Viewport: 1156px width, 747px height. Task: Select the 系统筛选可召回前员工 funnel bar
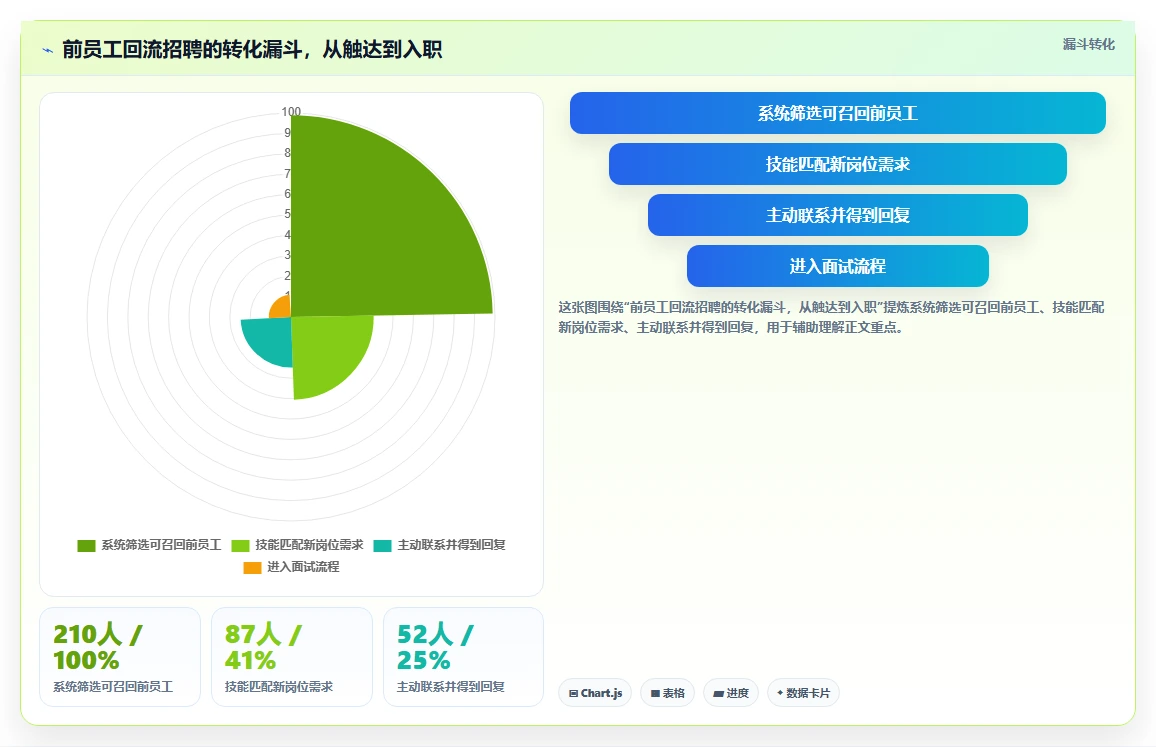(838, 113)
